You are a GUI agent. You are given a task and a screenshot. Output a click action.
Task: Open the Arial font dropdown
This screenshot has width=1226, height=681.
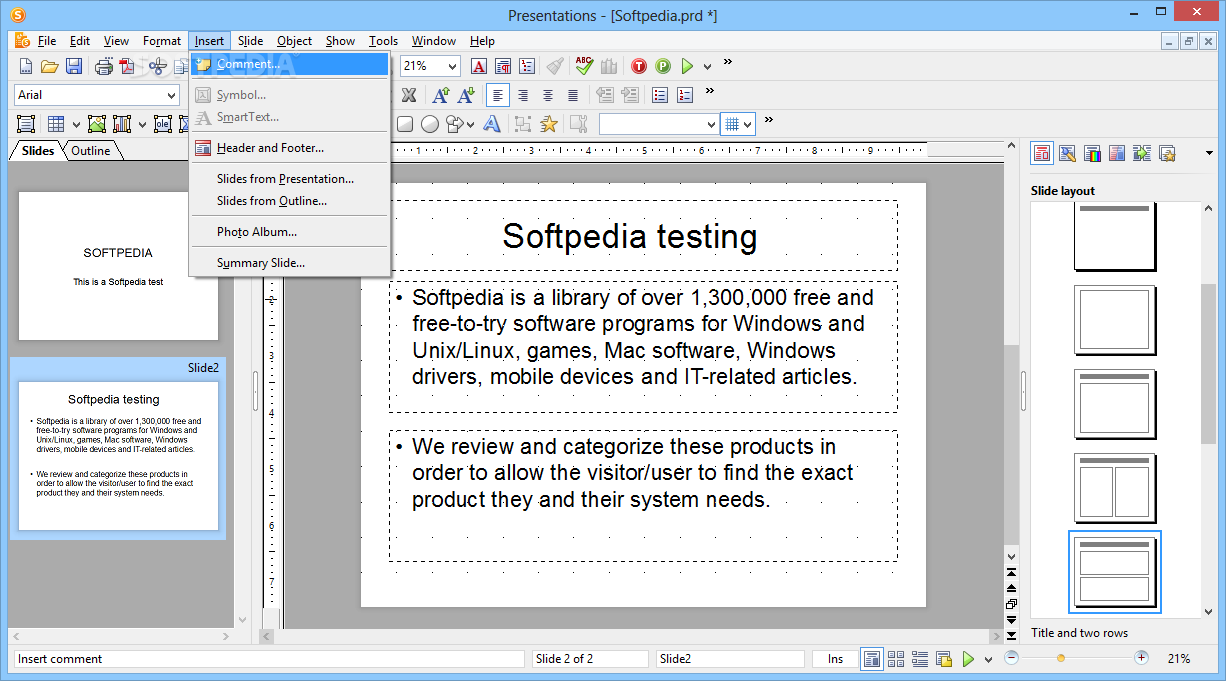click(170, 95)
